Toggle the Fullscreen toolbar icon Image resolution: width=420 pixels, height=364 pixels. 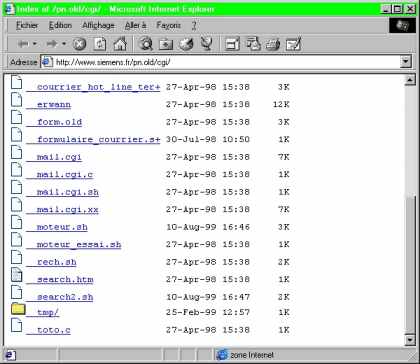coord(232,44)
